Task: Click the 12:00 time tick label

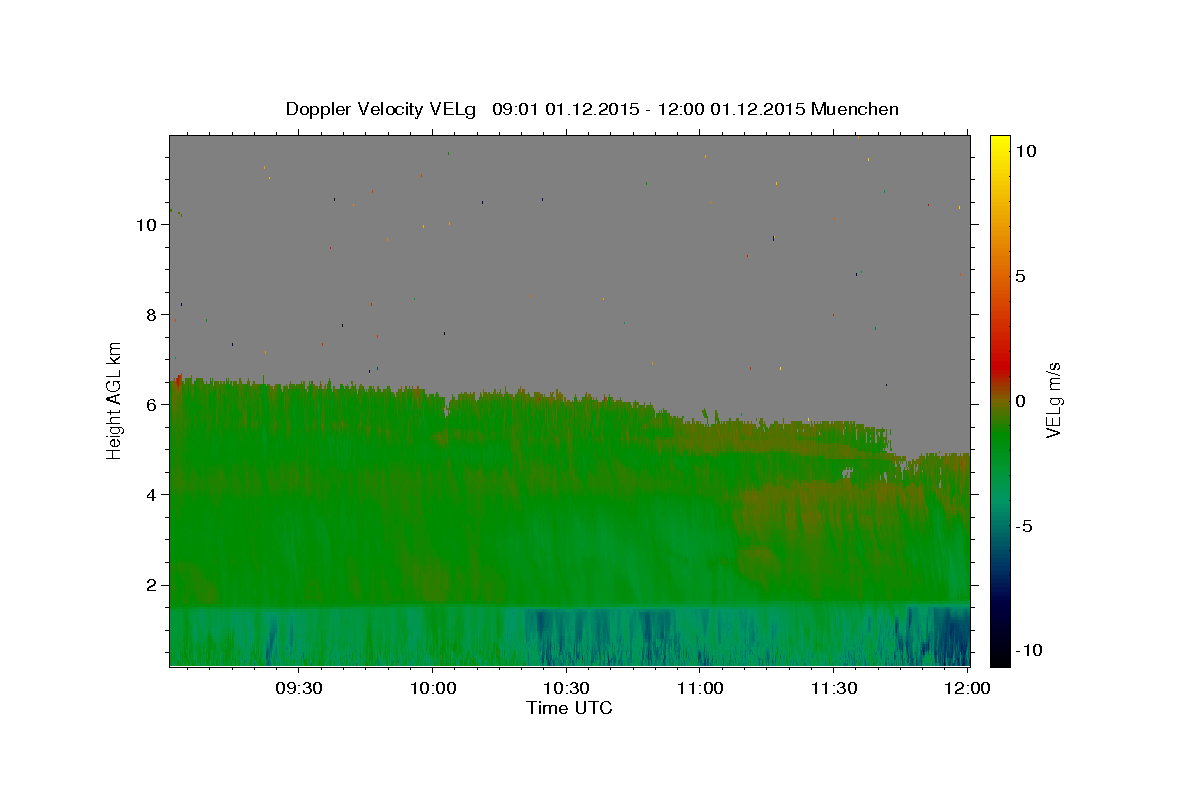Action: point(967,688)
